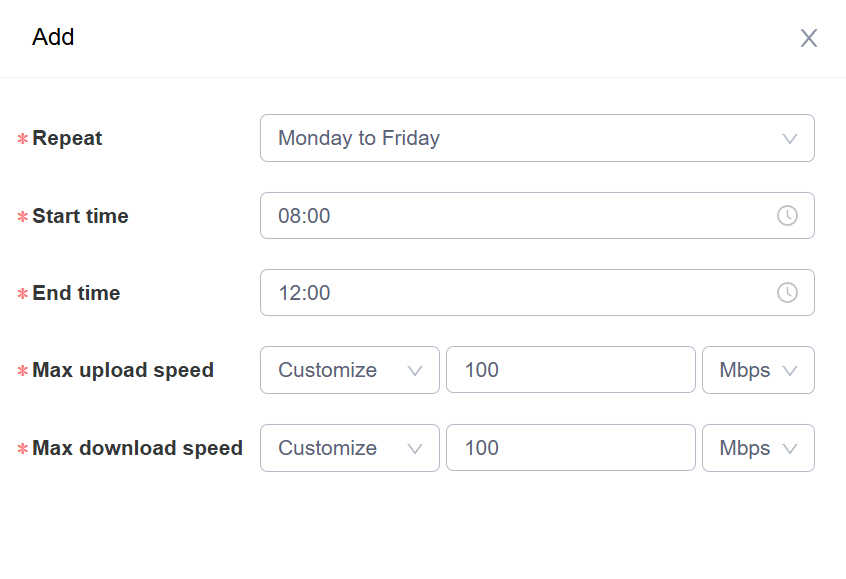
Task: Open the Repeat dropdown showing Monday to Friday
Action: (520, 138)
